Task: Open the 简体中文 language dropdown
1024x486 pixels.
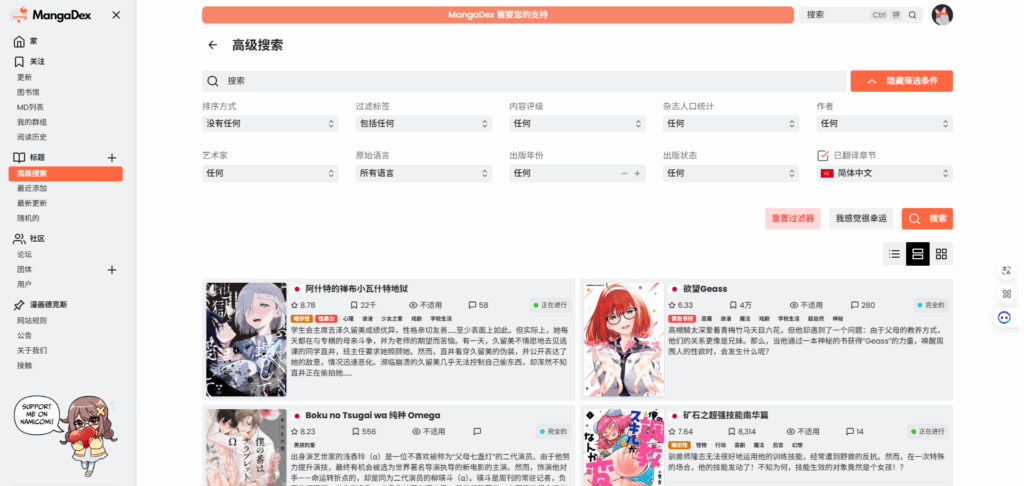Action: coord(884,174)
